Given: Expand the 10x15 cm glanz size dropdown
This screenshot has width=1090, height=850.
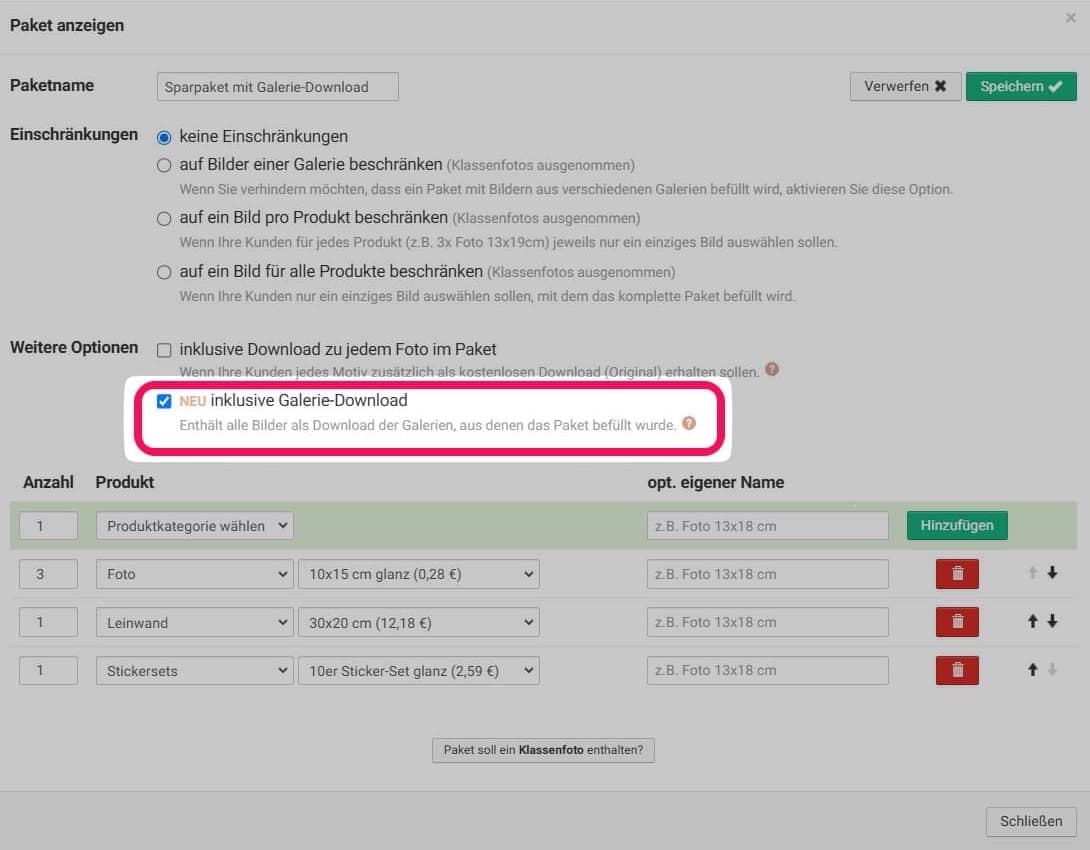Looking at the screenshot, I should click(418, 574).
